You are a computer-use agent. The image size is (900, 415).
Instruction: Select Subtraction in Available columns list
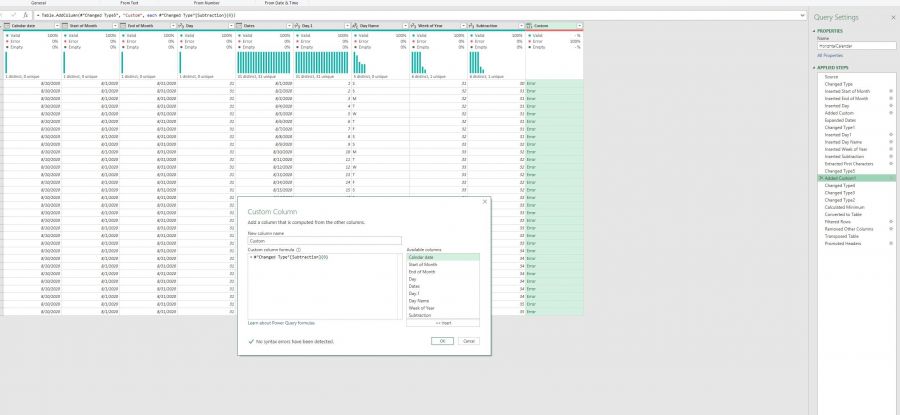443,315
